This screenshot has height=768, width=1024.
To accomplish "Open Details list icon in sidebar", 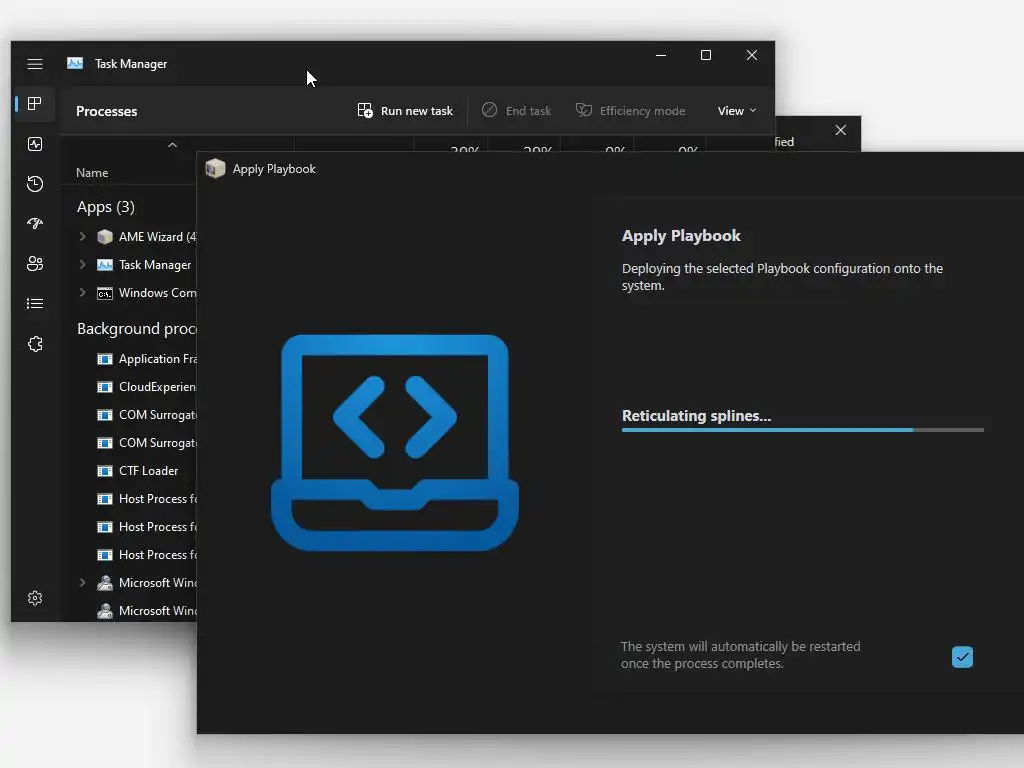I will pos(35,304).
